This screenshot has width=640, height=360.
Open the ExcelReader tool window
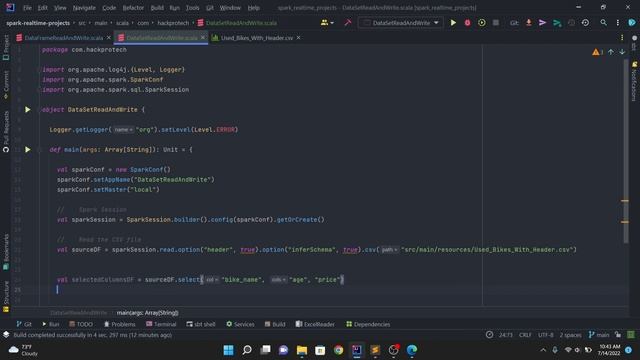315,324
